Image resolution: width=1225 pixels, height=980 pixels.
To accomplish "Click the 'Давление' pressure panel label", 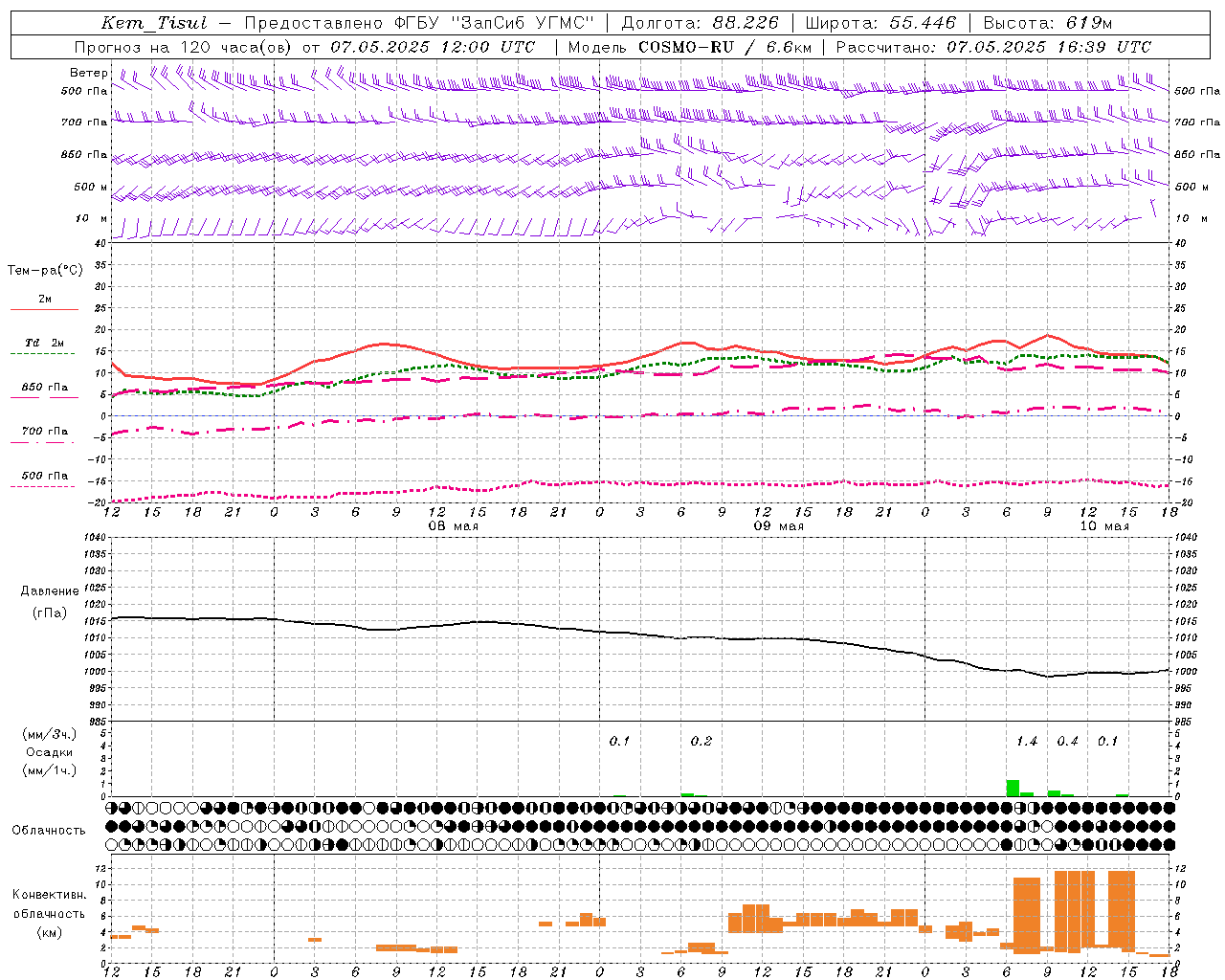I will [50, 591].
